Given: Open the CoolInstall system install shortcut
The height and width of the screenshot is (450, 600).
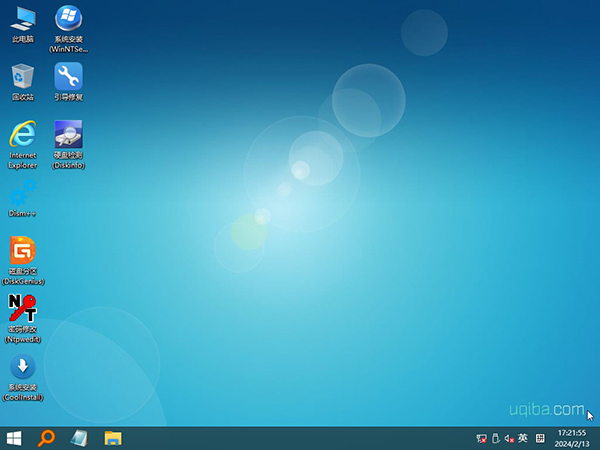Looking at the screenshot, I should 22,366.
